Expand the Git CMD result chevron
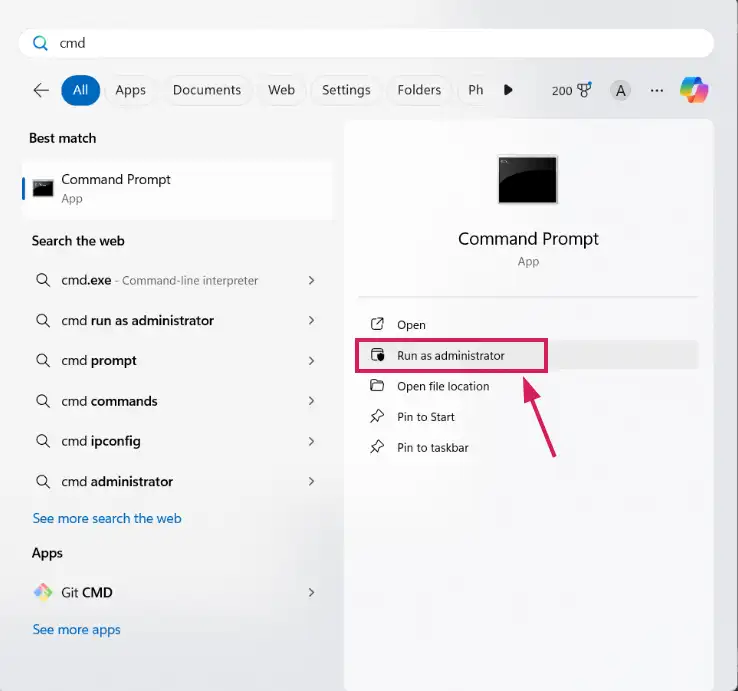 coord(311,592)
